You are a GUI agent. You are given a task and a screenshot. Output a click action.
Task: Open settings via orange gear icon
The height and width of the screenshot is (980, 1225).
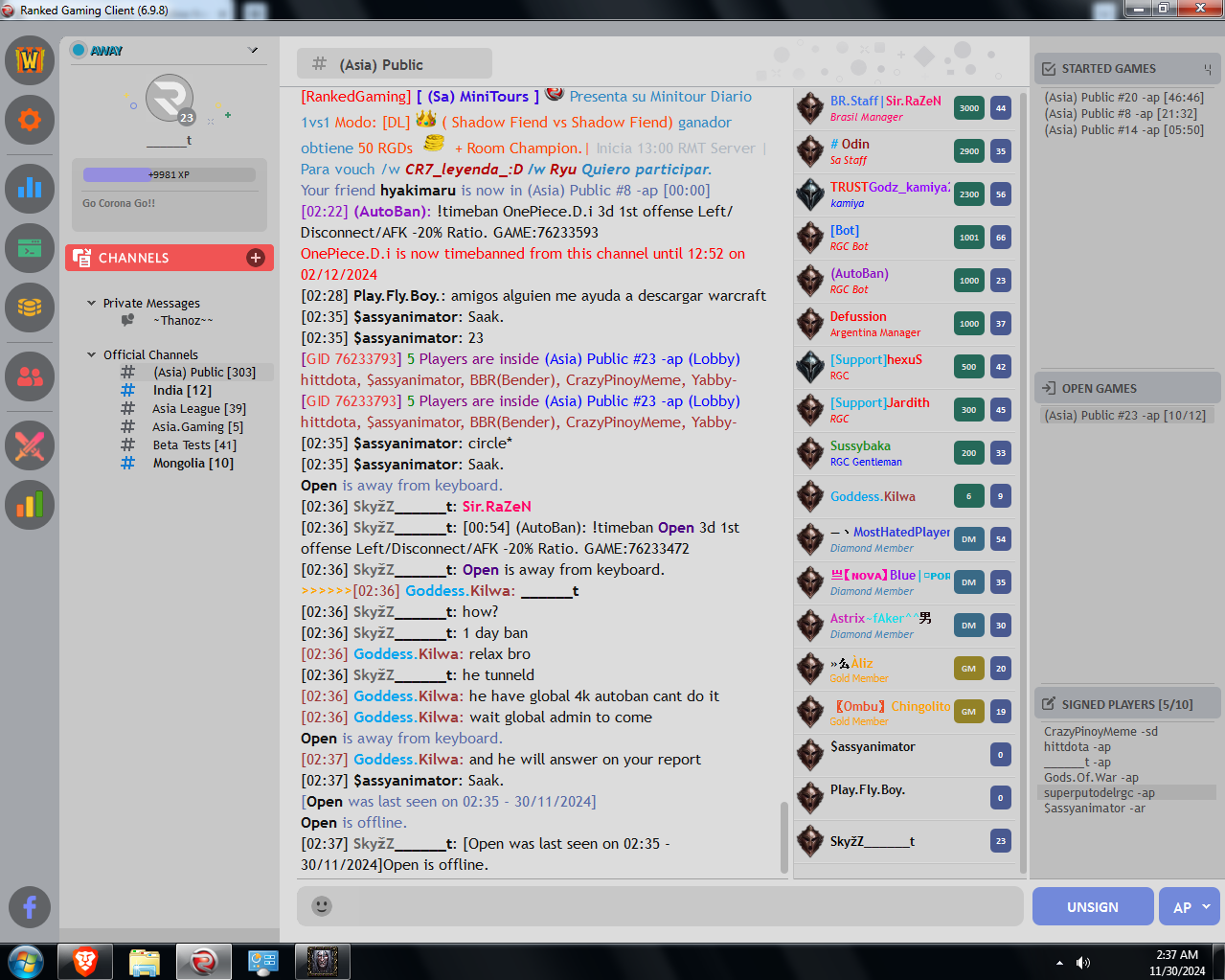click(30, 120)
